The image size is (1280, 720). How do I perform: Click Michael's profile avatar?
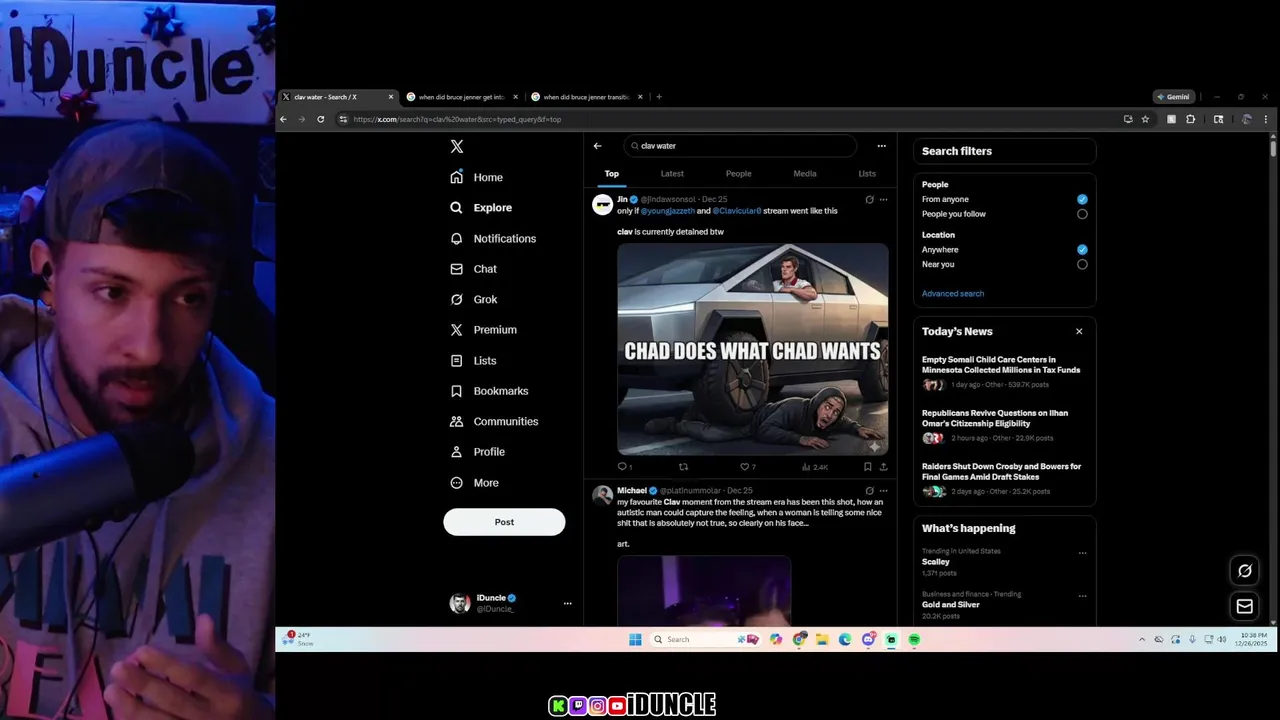[x=602, y=496]
